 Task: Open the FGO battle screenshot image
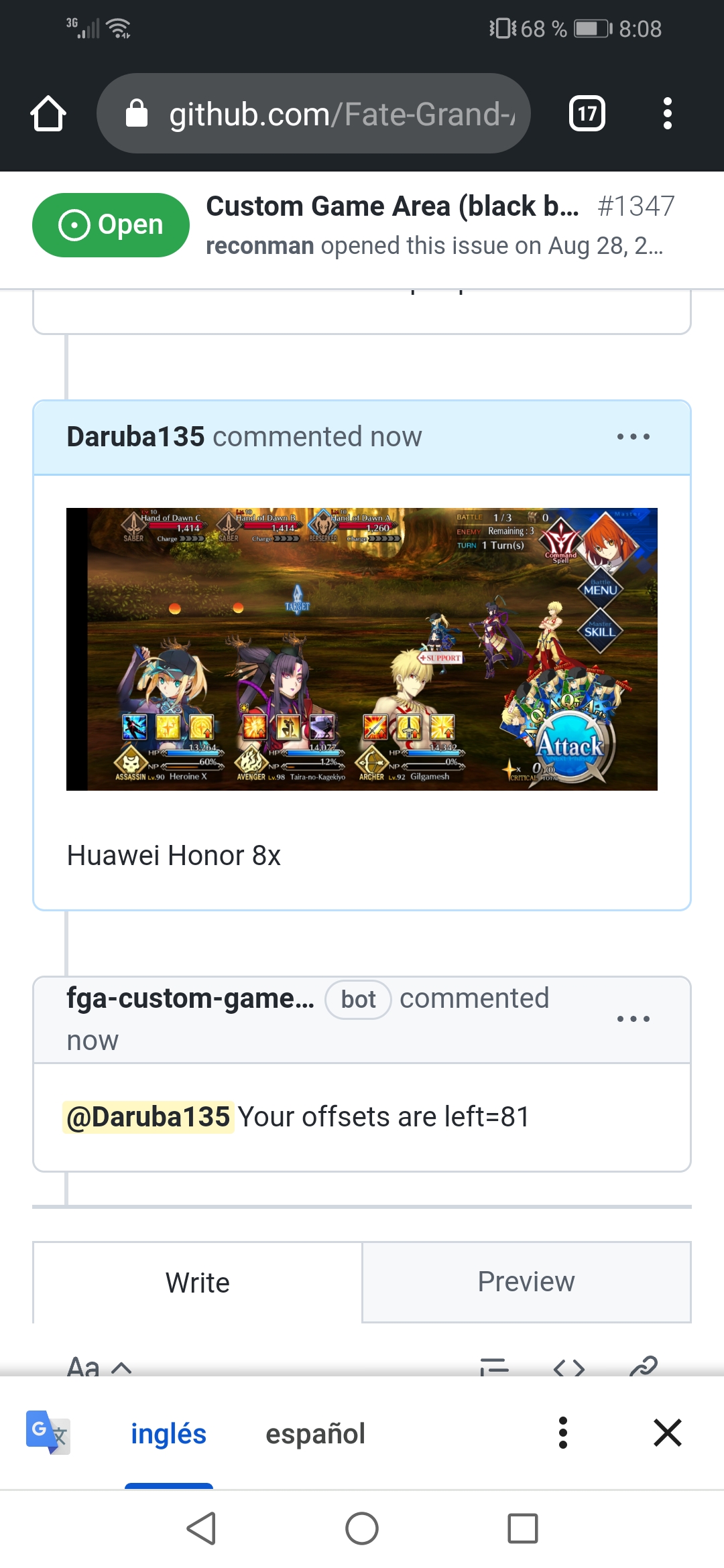[x=362, y=649]
